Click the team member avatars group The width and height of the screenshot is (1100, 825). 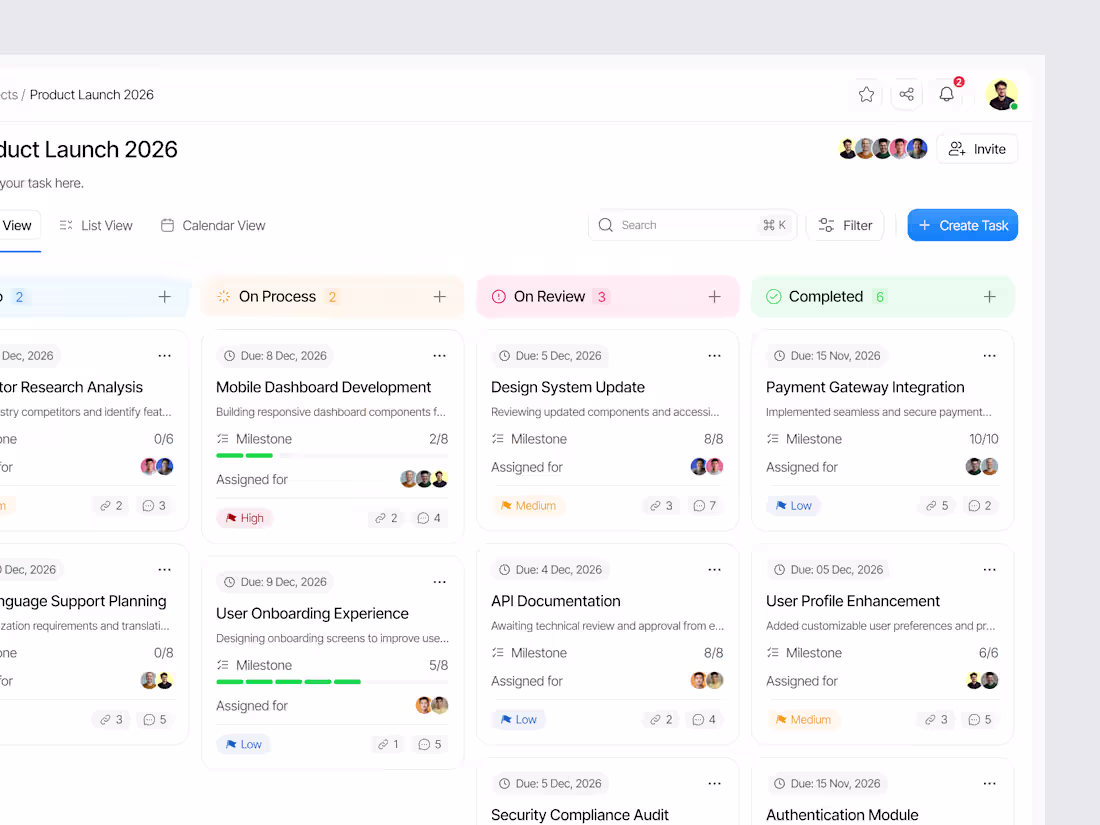[x=883, y=149]
